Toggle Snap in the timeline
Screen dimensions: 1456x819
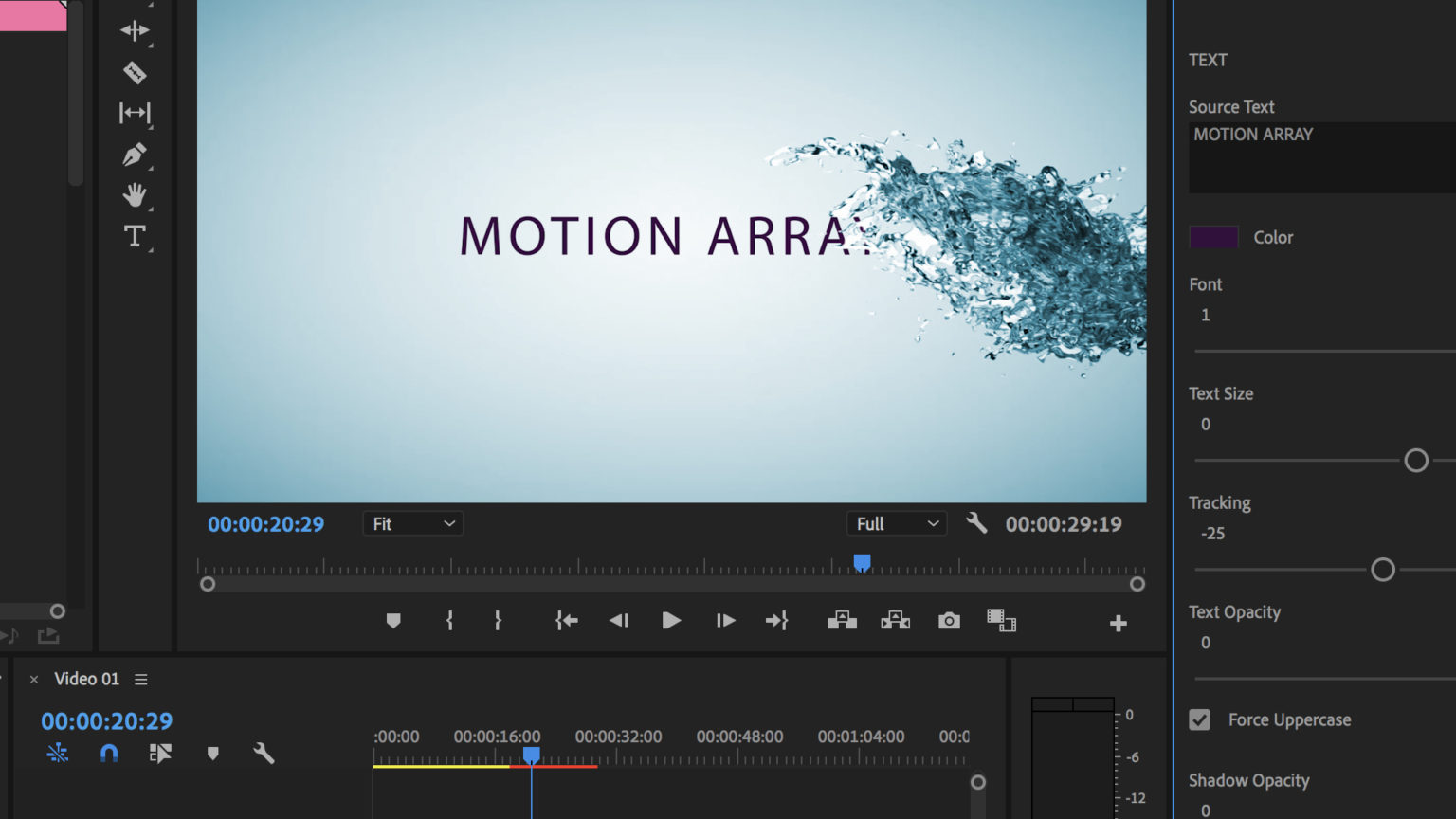click(108, 753)
